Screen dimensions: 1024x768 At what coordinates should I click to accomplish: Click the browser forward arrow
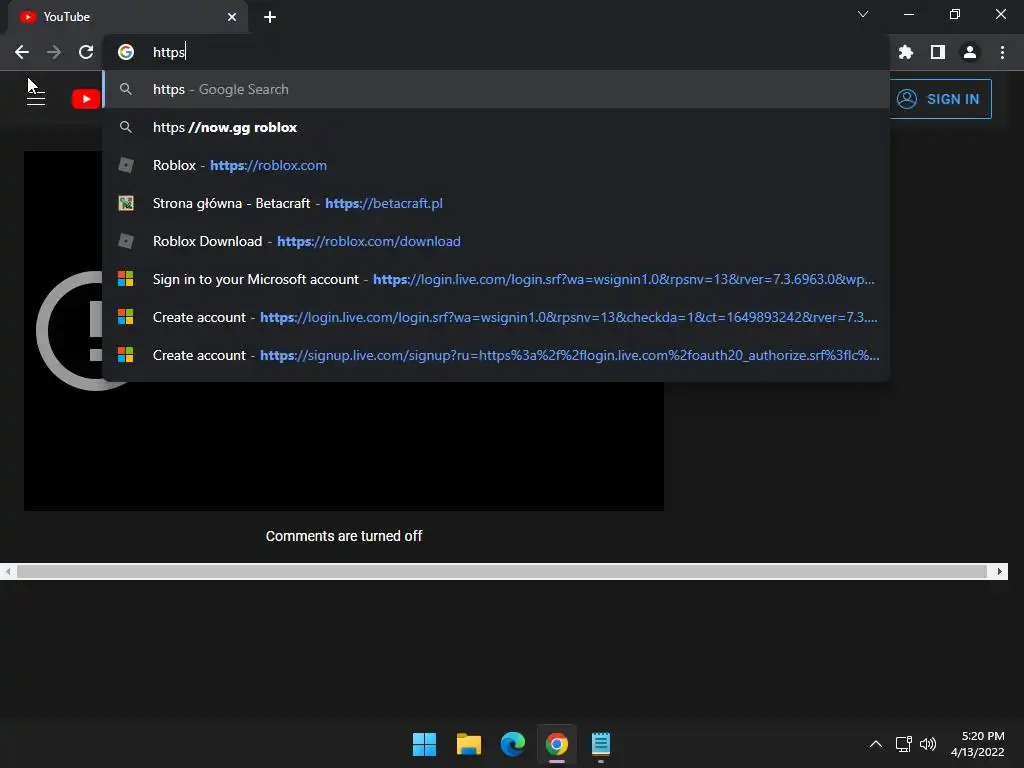[x=54, y=52]
